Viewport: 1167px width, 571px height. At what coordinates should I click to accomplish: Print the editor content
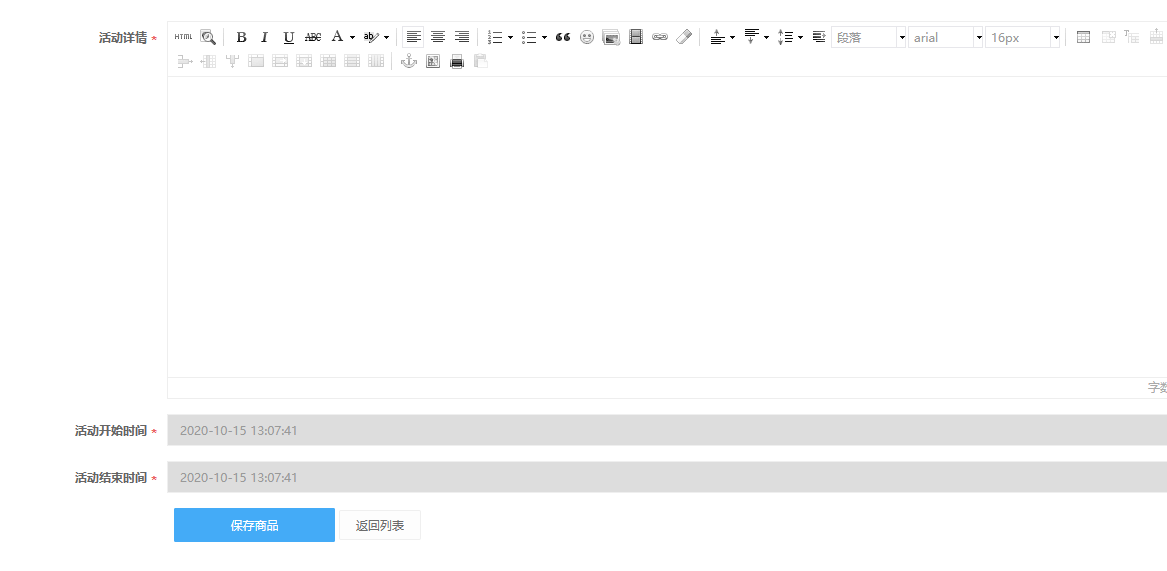(x=457, y=61)
